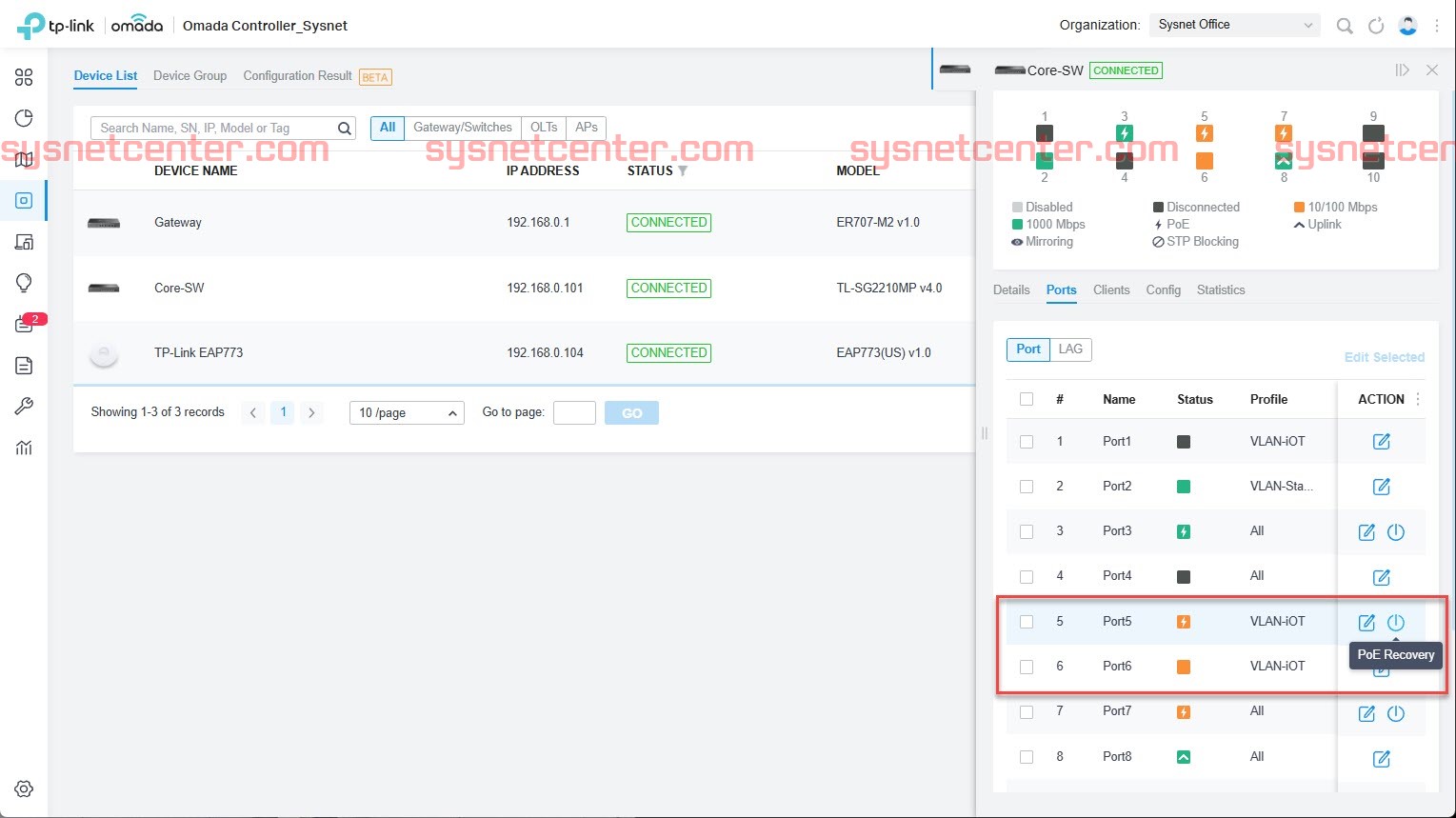Screen dimensions: 1456x818
Task: Trigger PoE Recovery for Port3
Action: click(1396, 532)
